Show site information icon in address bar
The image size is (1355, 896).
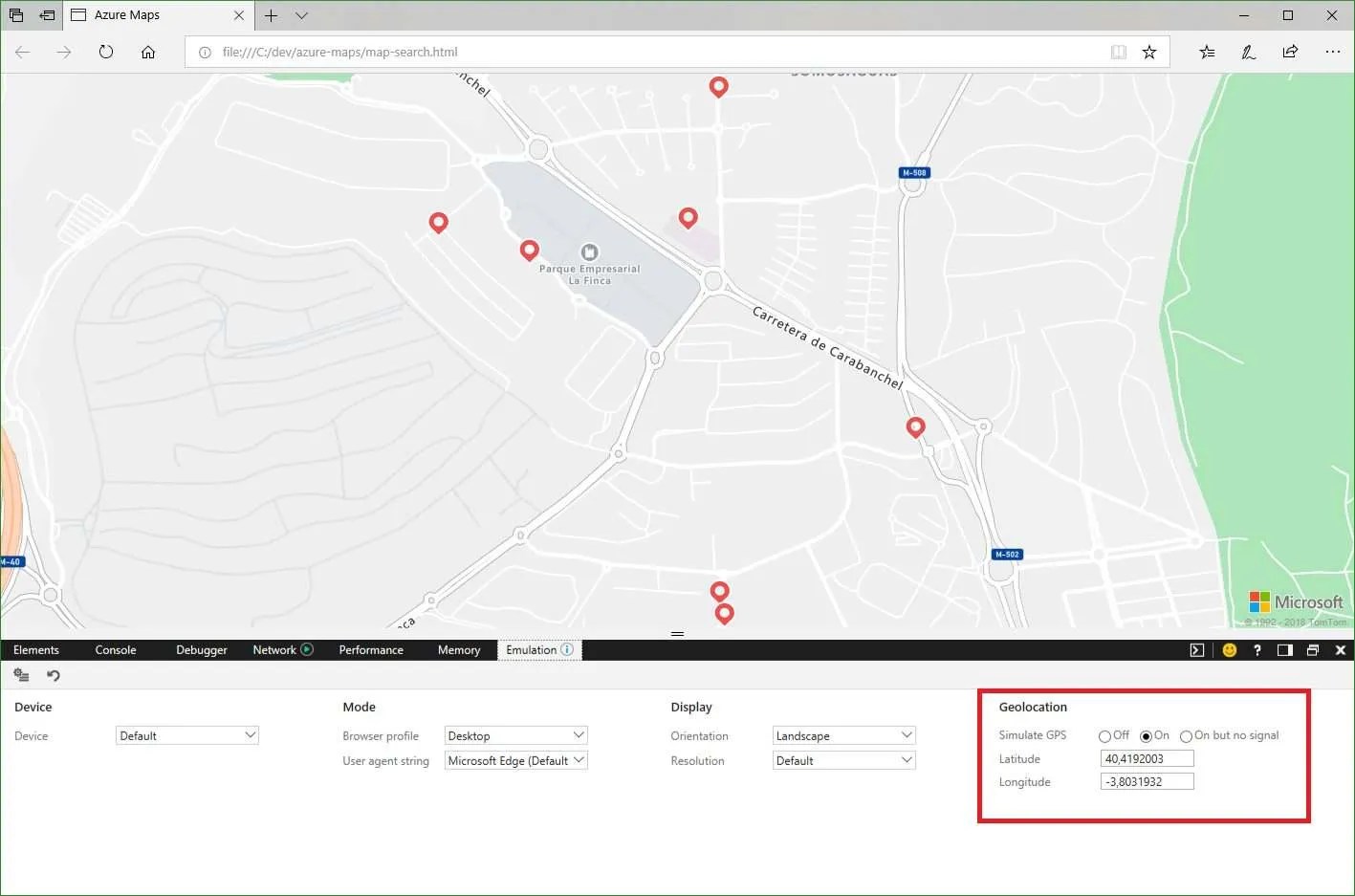205,53
